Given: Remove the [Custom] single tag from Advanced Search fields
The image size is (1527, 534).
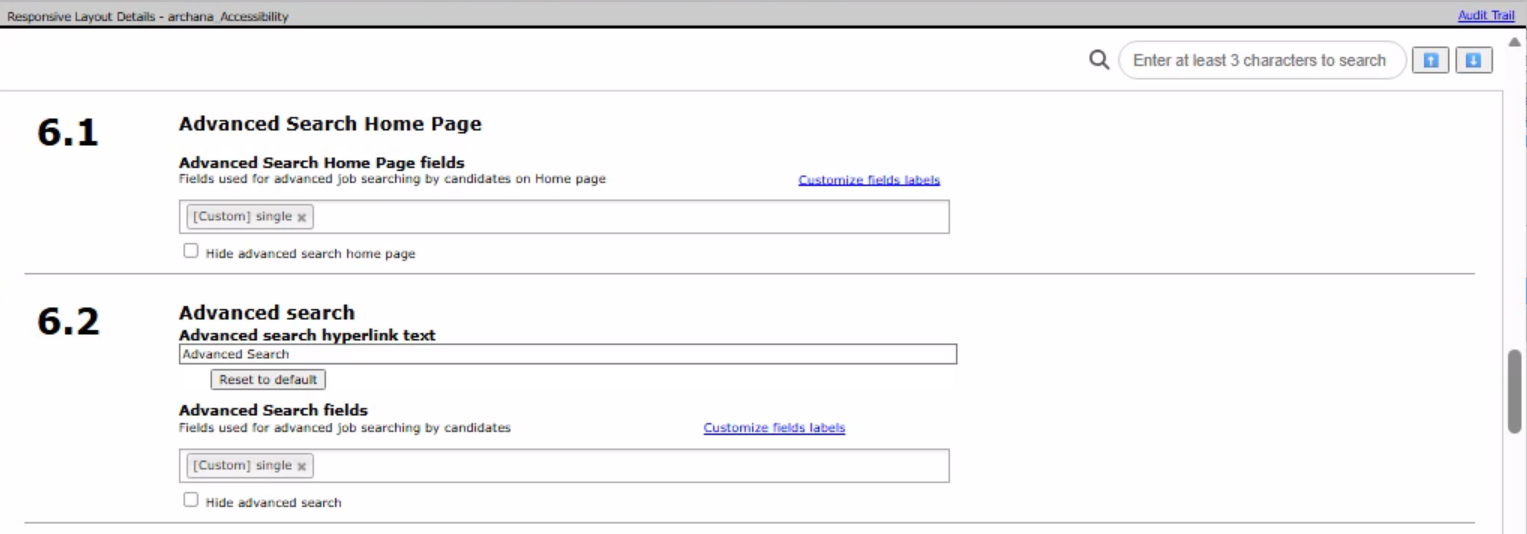Looking at the screenshot, I should 302,466.
